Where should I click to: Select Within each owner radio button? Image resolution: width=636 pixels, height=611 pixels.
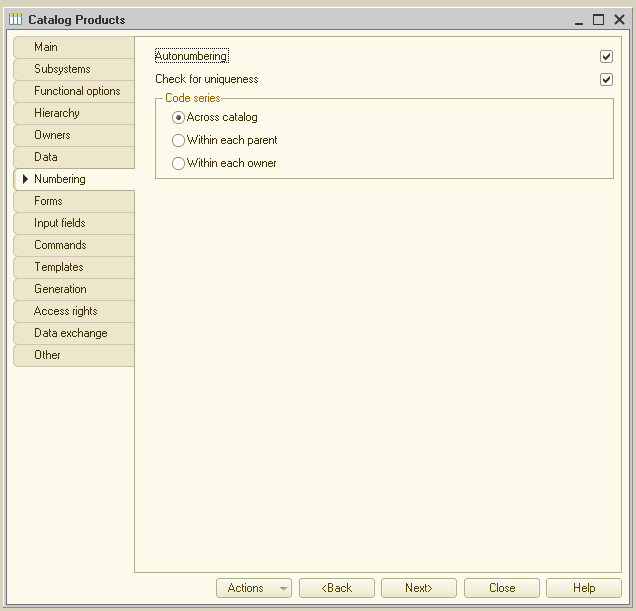coord(179,164)
